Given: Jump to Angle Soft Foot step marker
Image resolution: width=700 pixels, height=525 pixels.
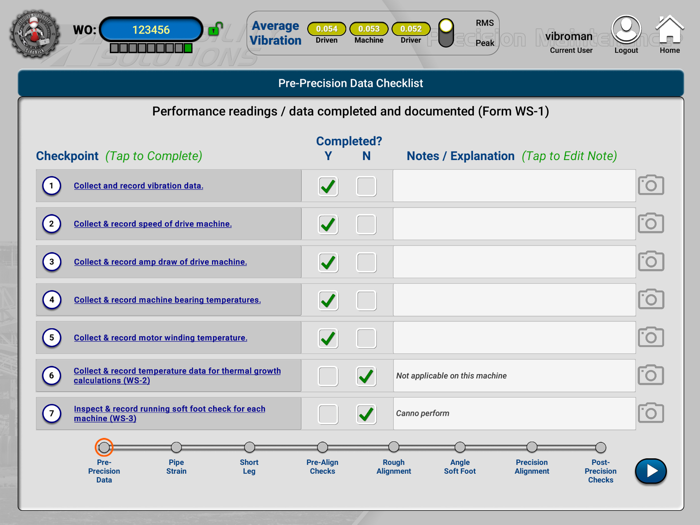Looking at the screenshot, I should point(460,447).
